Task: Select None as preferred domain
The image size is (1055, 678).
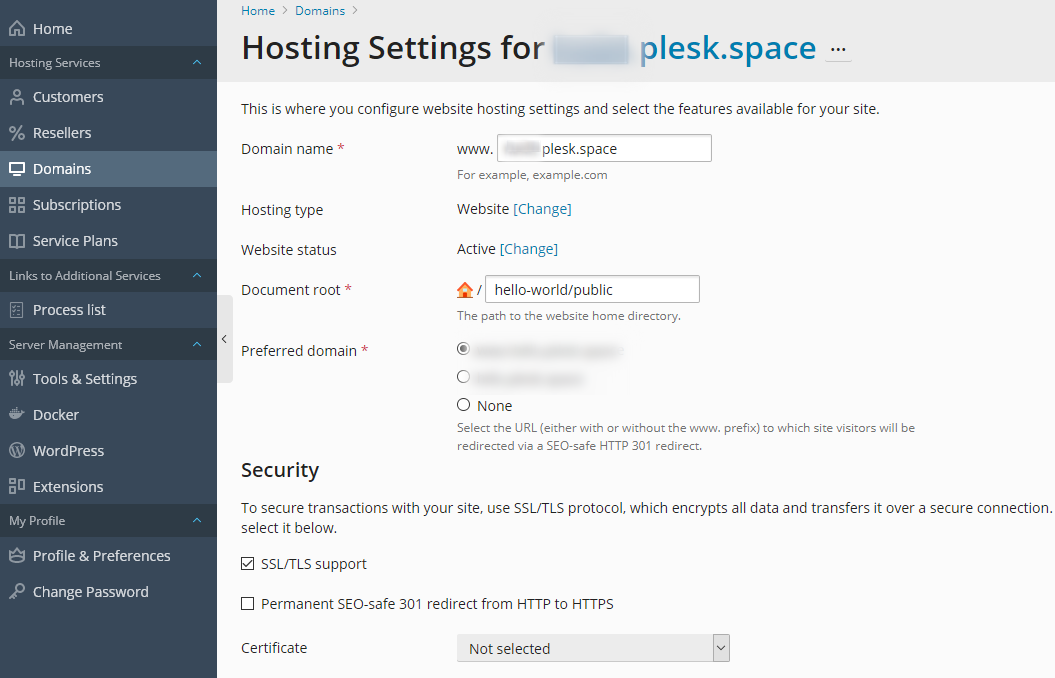Action: coord(463,405)
